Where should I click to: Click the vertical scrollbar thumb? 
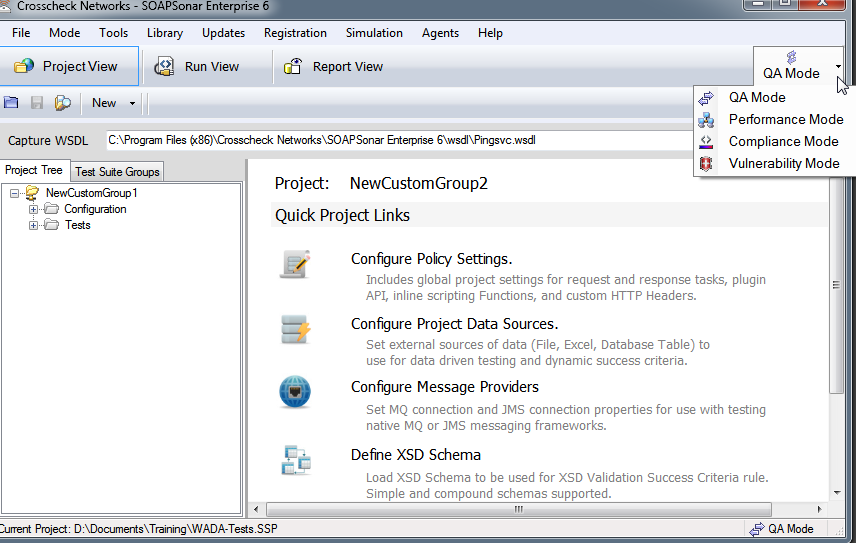point(836,284)
